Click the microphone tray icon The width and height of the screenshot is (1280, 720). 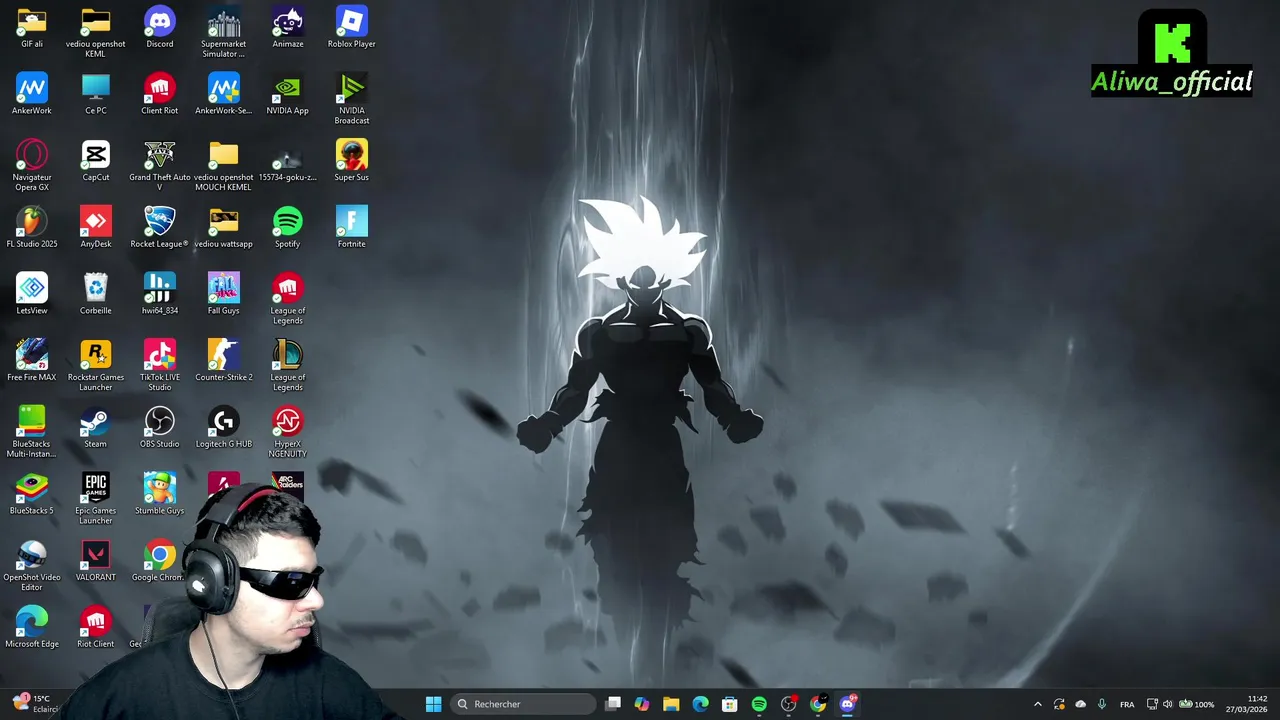(x=1101, y=704)
